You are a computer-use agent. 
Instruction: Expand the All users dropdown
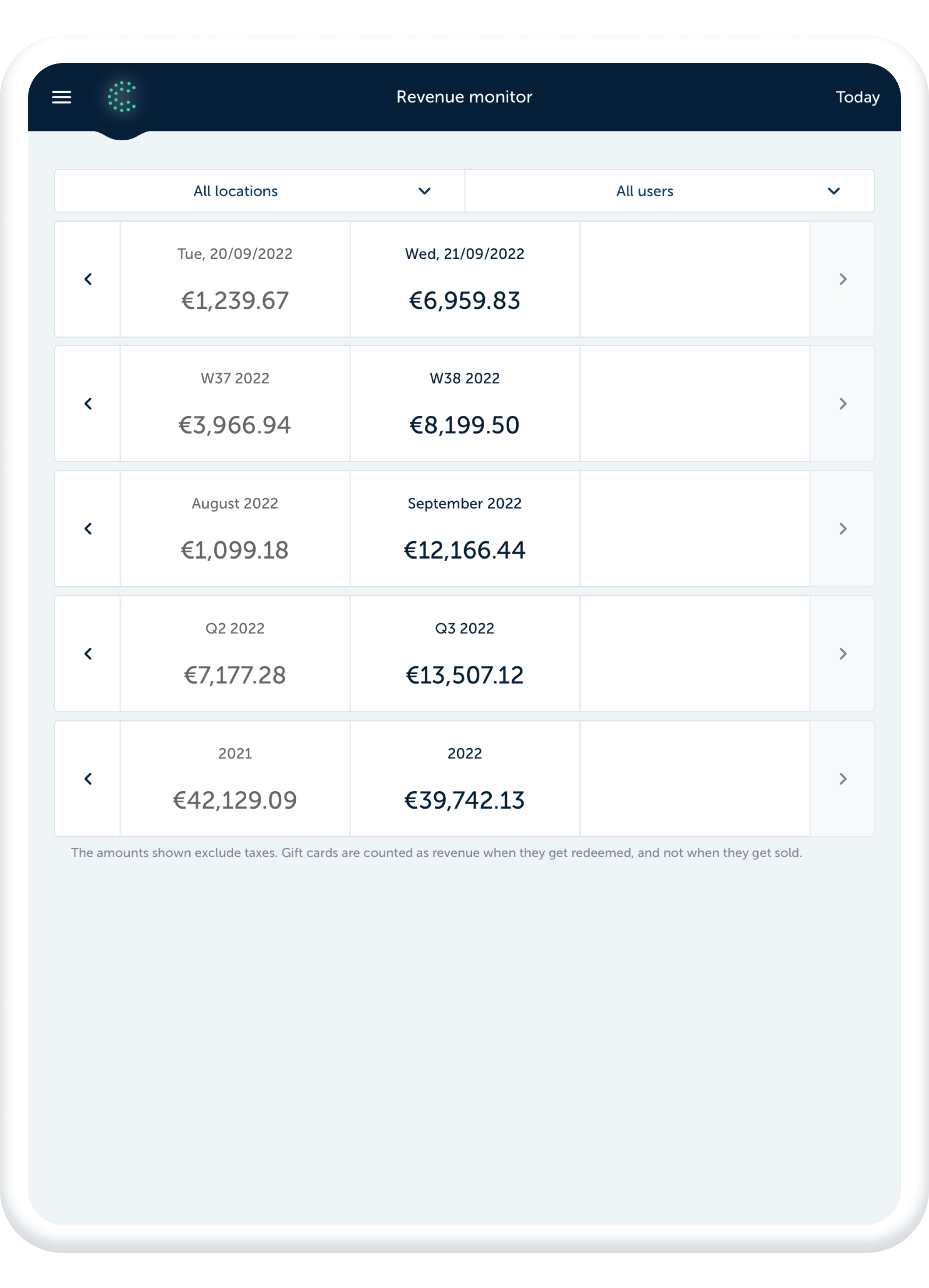[x=669, y=191]
